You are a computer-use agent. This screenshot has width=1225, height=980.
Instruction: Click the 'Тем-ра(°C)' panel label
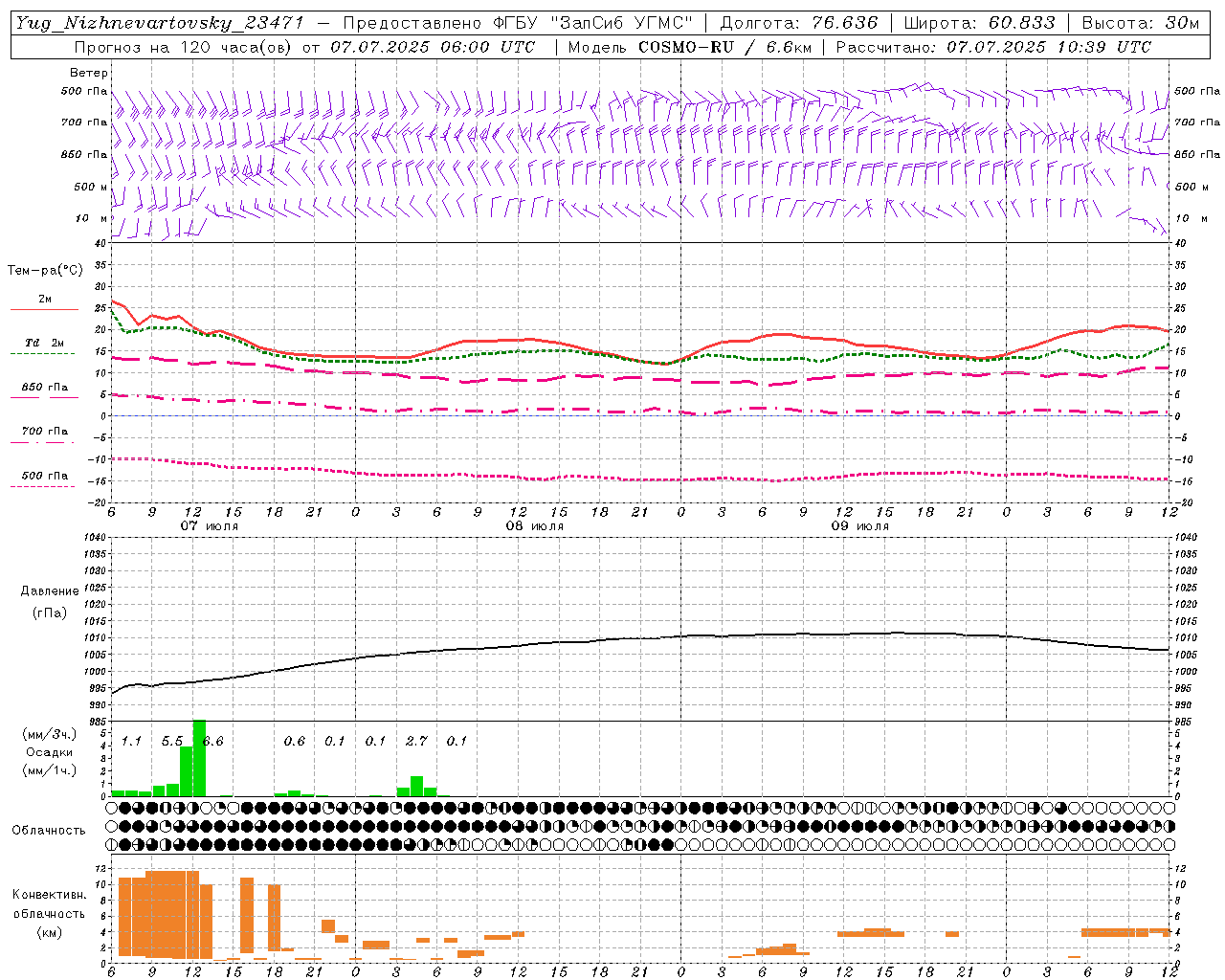[x=45, y=271]
